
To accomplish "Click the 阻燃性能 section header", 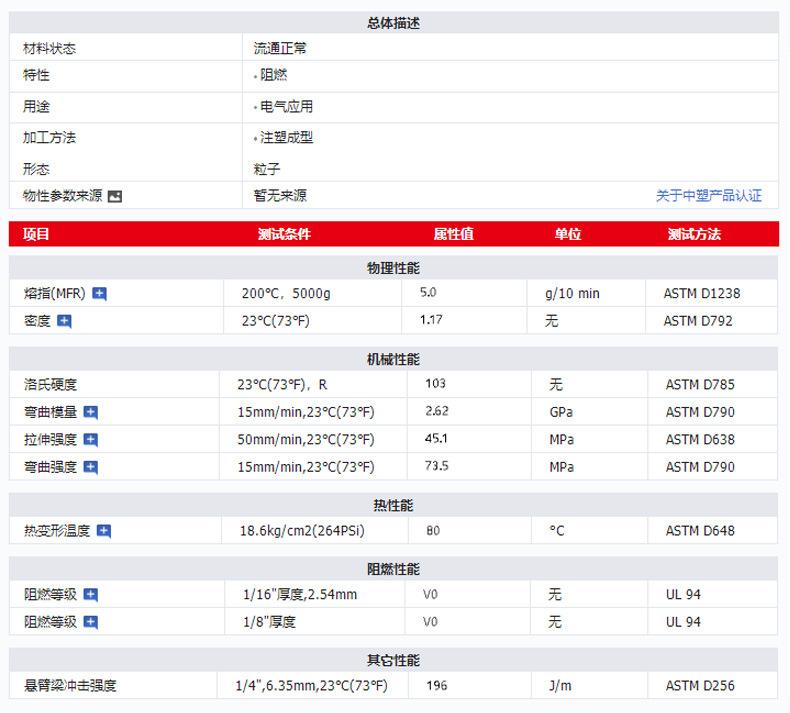I will [393, 569].
